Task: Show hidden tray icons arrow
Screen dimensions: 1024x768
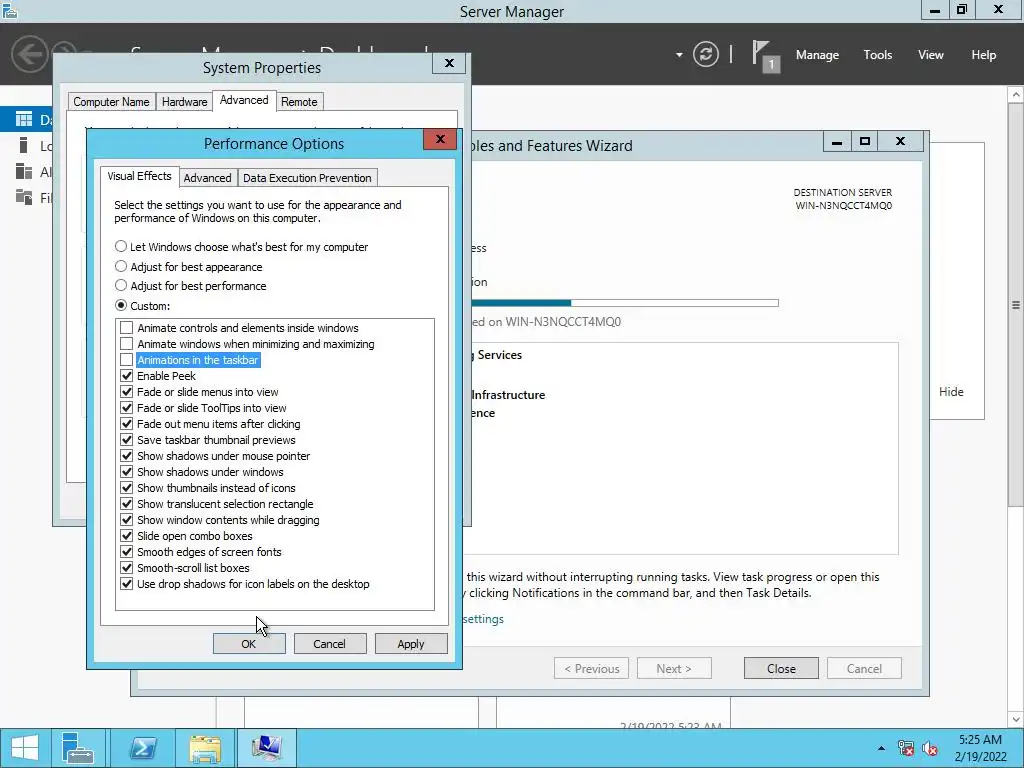Action: (x=881, y=748)
